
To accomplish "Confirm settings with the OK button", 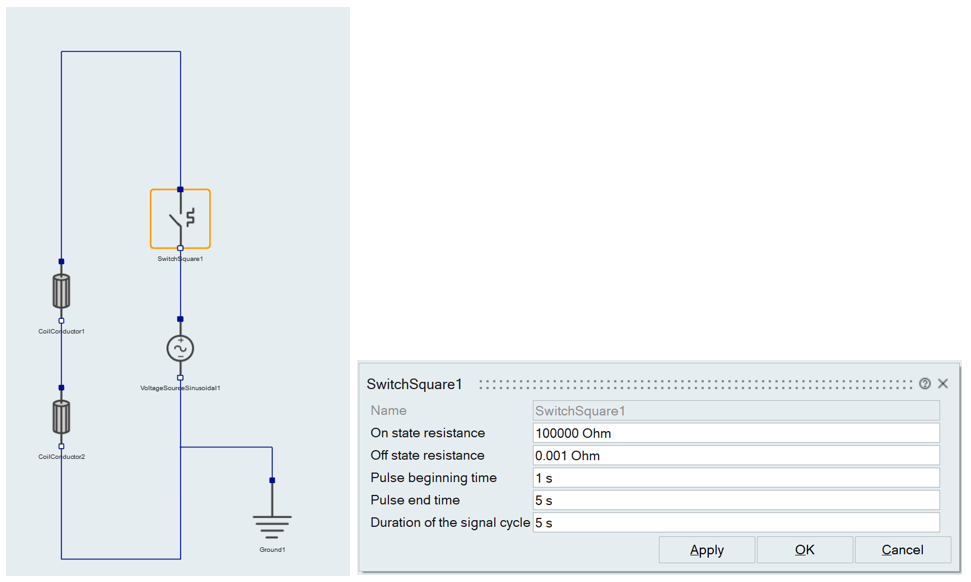I will (x=804, y=550).
